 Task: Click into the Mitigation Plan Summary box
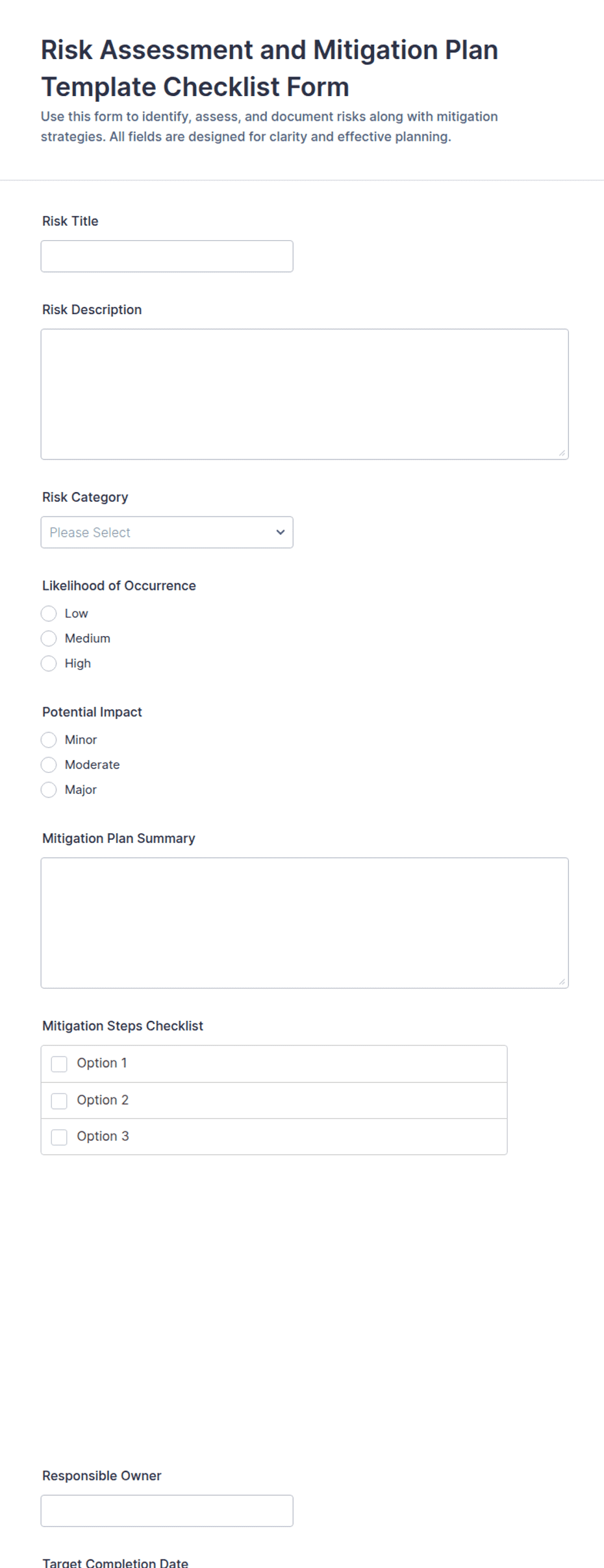[x=305, y=923]
